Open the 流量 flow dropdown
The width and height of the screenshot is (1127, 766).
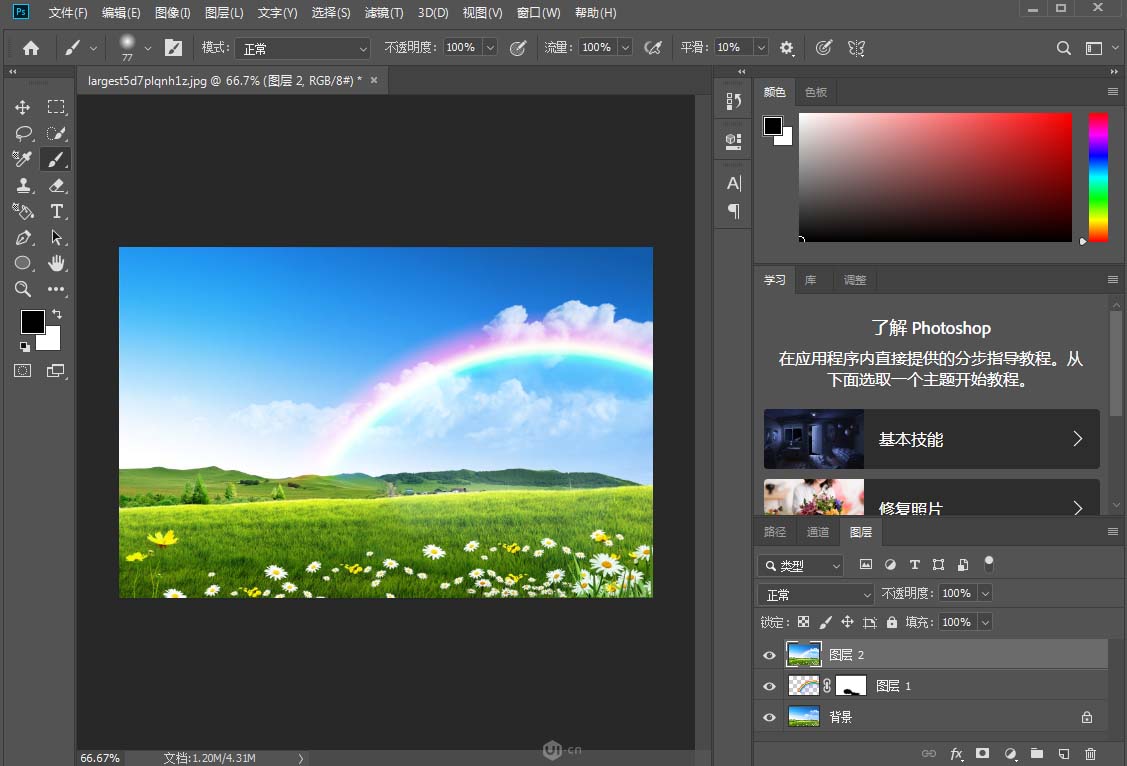[x=625, y=47]
